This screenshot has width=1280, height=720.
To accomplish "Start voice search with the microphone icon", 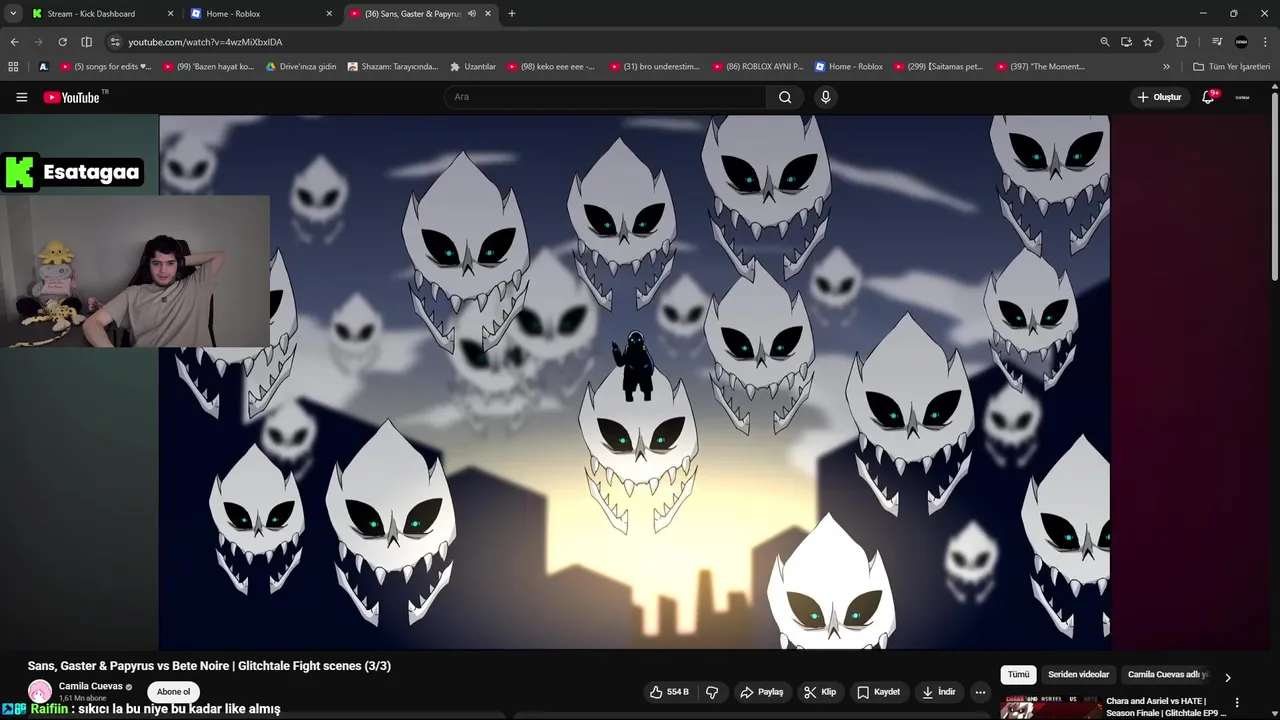I will (x=825, y=97).
